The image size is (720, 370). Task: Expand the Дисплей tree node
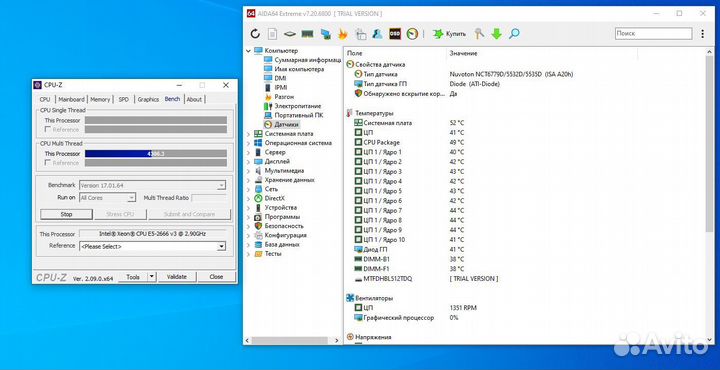248,161
